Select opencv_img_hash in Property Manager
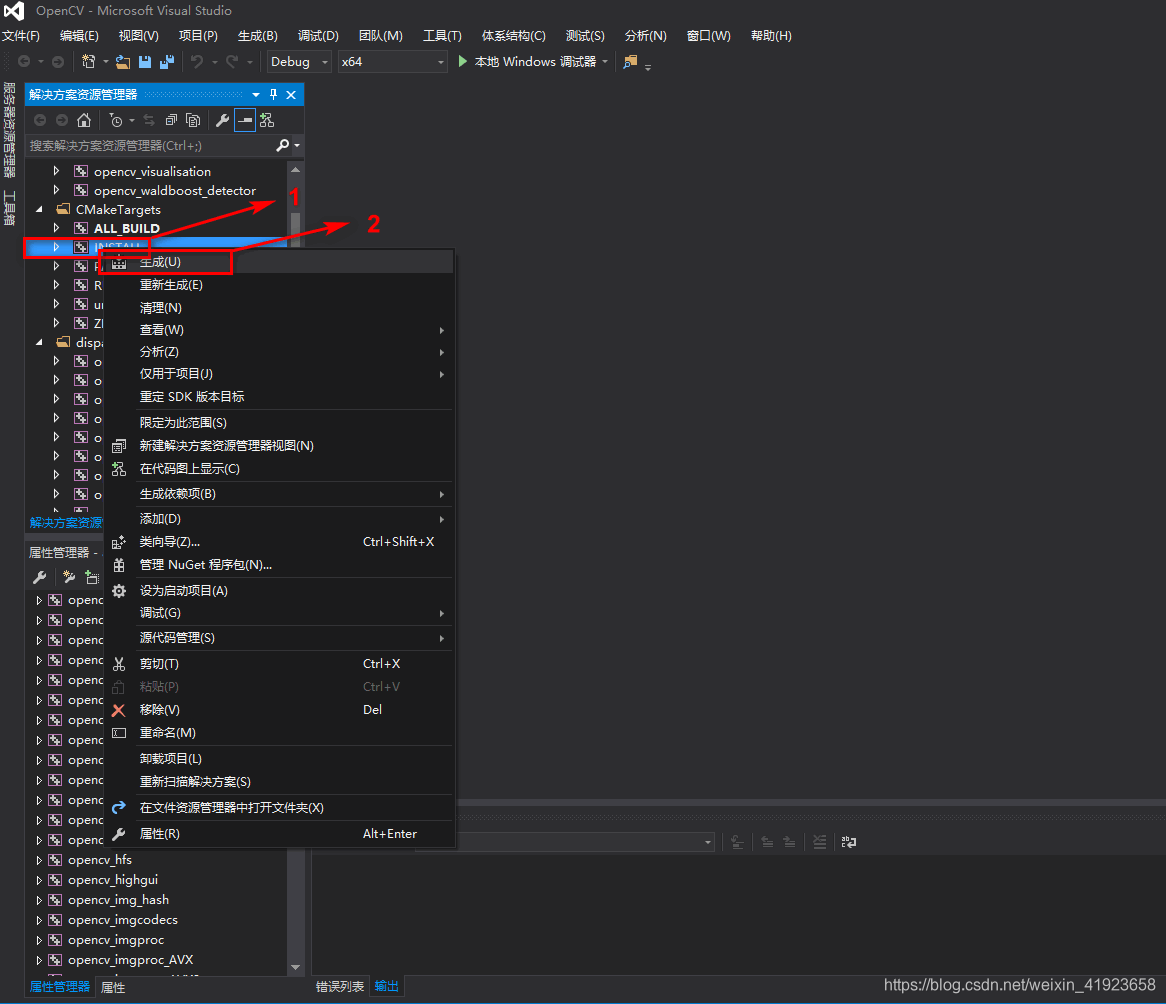The width and height of the screenshot is (1166, 1004). [118, 900]
